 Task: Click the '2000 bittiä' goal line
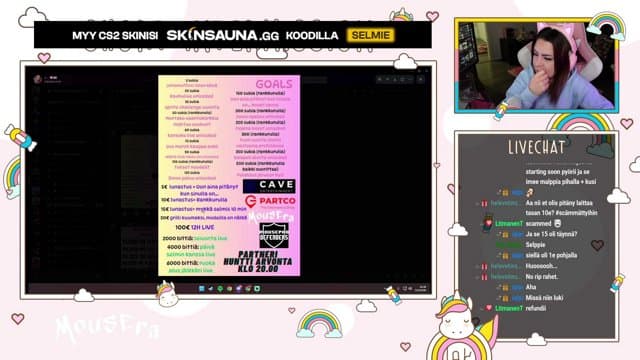click(194, 238)
